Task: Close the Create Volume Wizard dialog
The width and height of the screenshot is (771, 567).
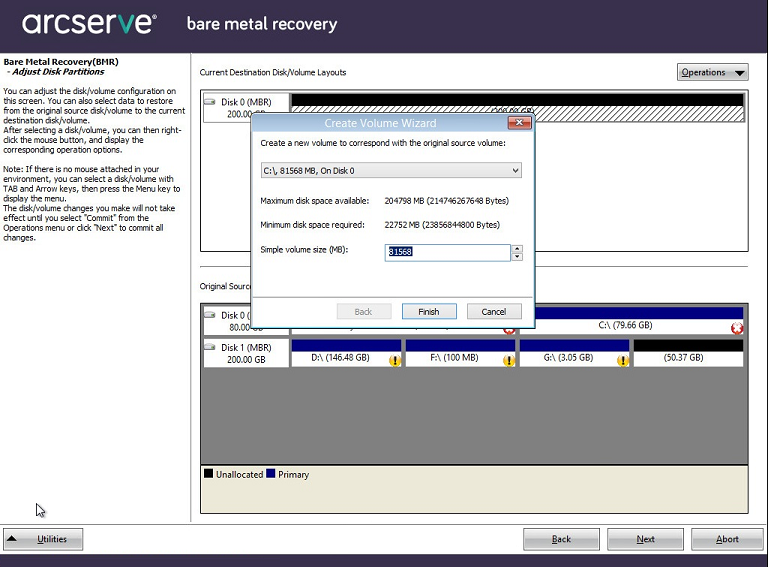Action: click(x=519, y=122)
